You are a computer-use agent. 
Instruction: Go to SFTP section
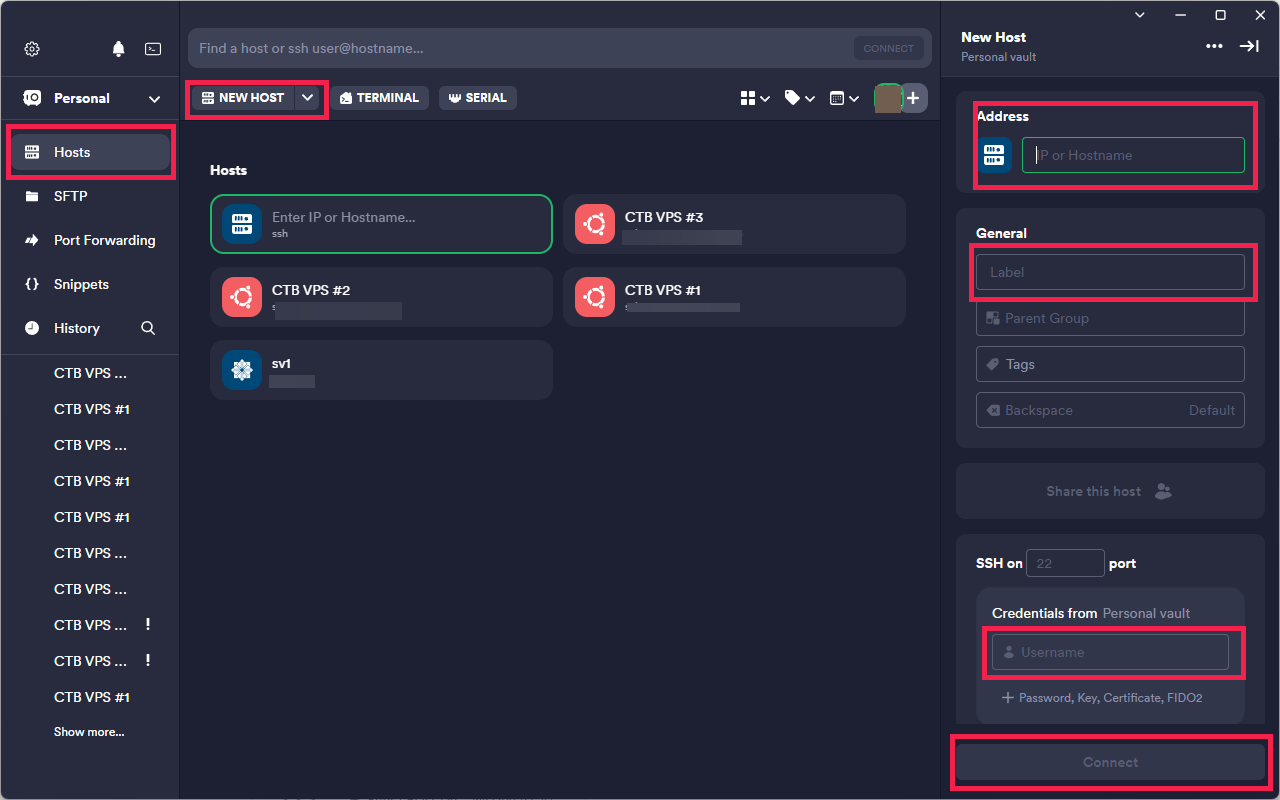click(x=70, y=196)
